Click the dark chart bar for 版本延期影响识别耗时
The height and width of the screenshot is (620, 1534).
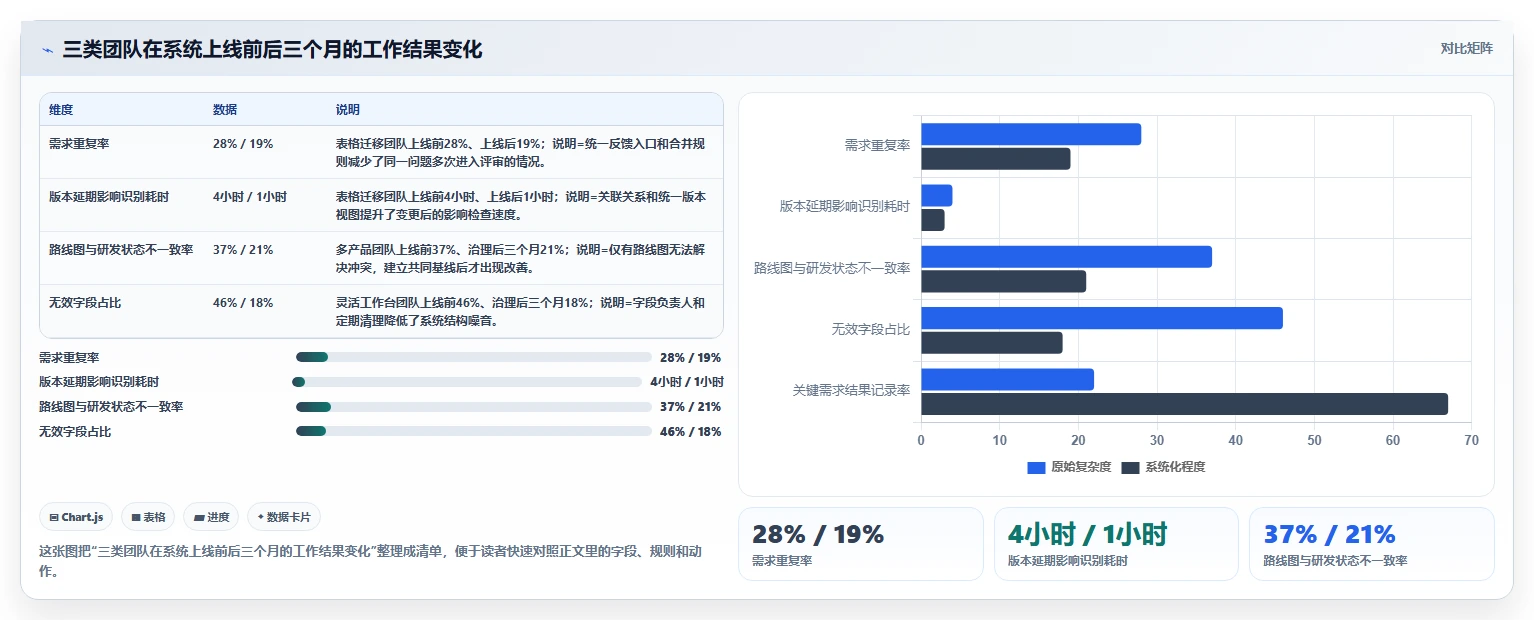(x=933, y=220)
